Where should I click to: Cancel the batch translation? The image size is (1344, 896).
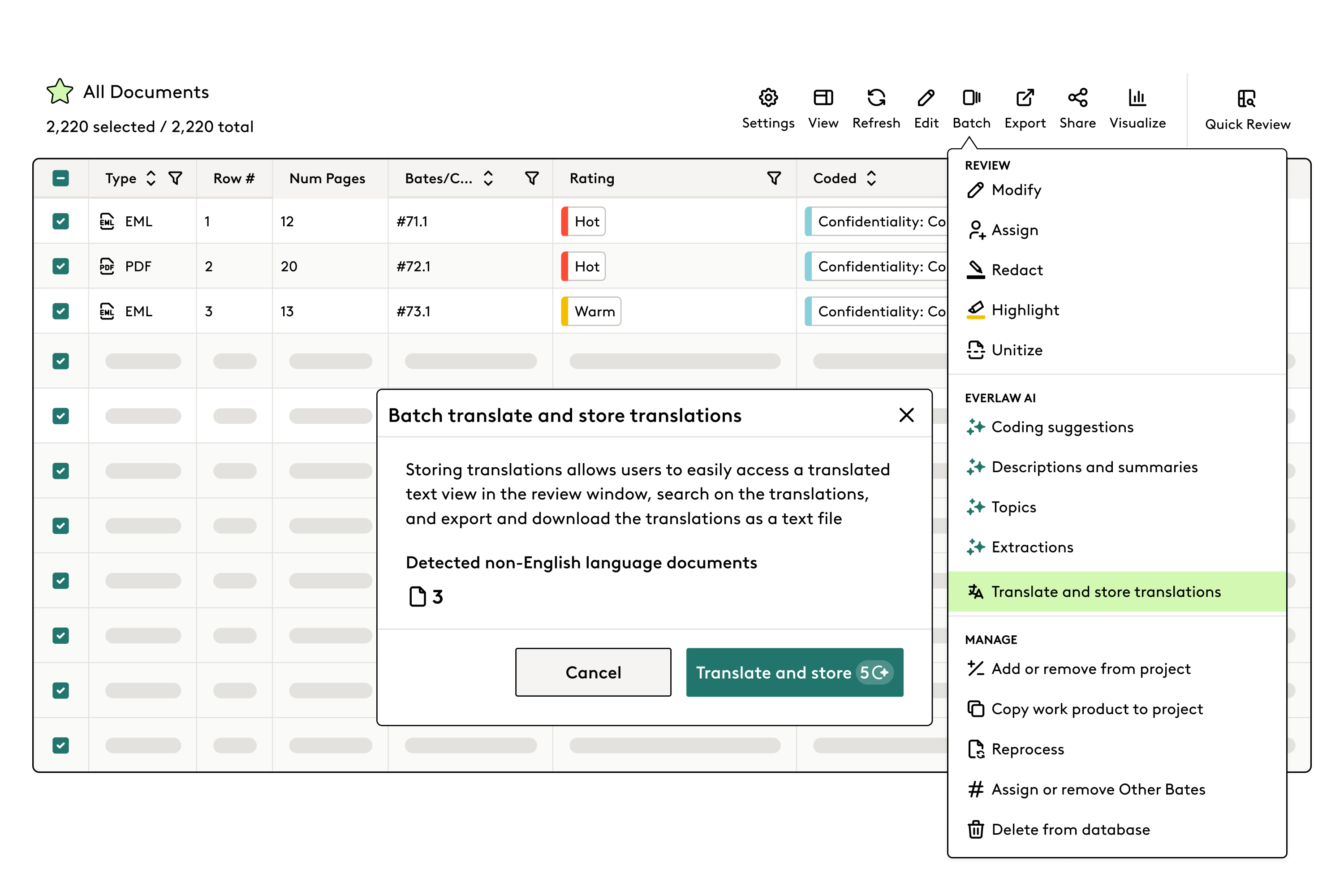tap(593, 672)
